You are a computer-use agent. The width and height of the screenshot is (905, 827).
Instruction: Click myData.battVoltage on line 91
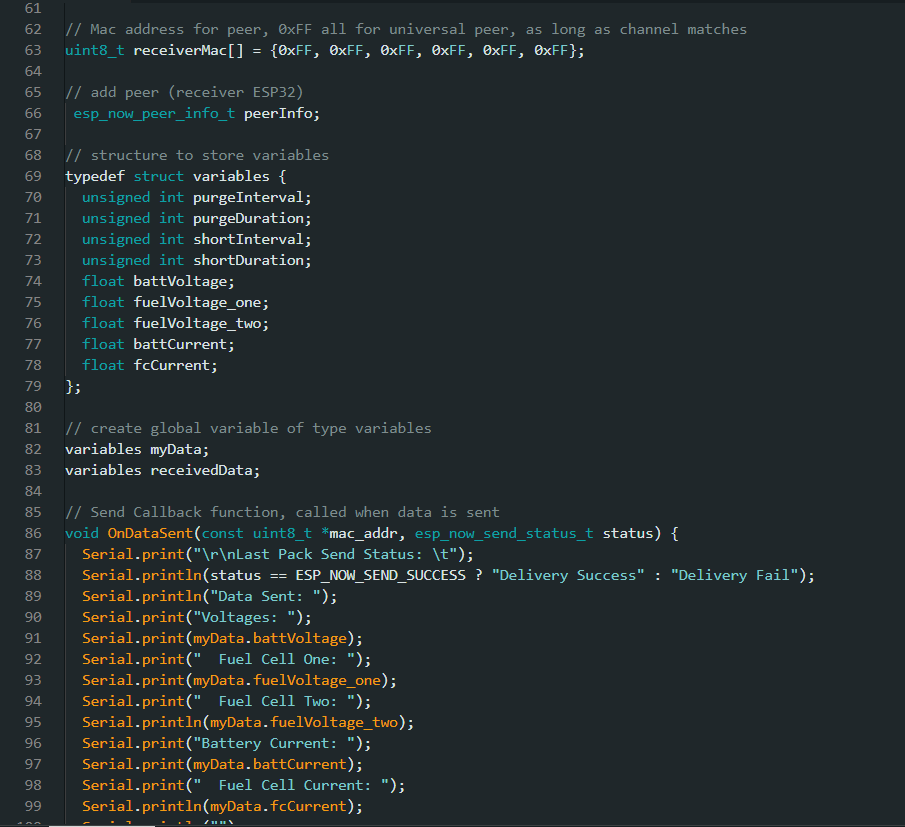coord(270,638)
